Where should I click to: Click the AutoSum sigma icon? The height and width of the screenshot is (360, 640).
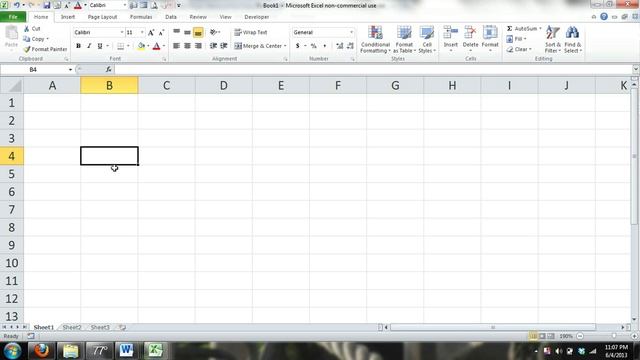(x=509, y=29)
